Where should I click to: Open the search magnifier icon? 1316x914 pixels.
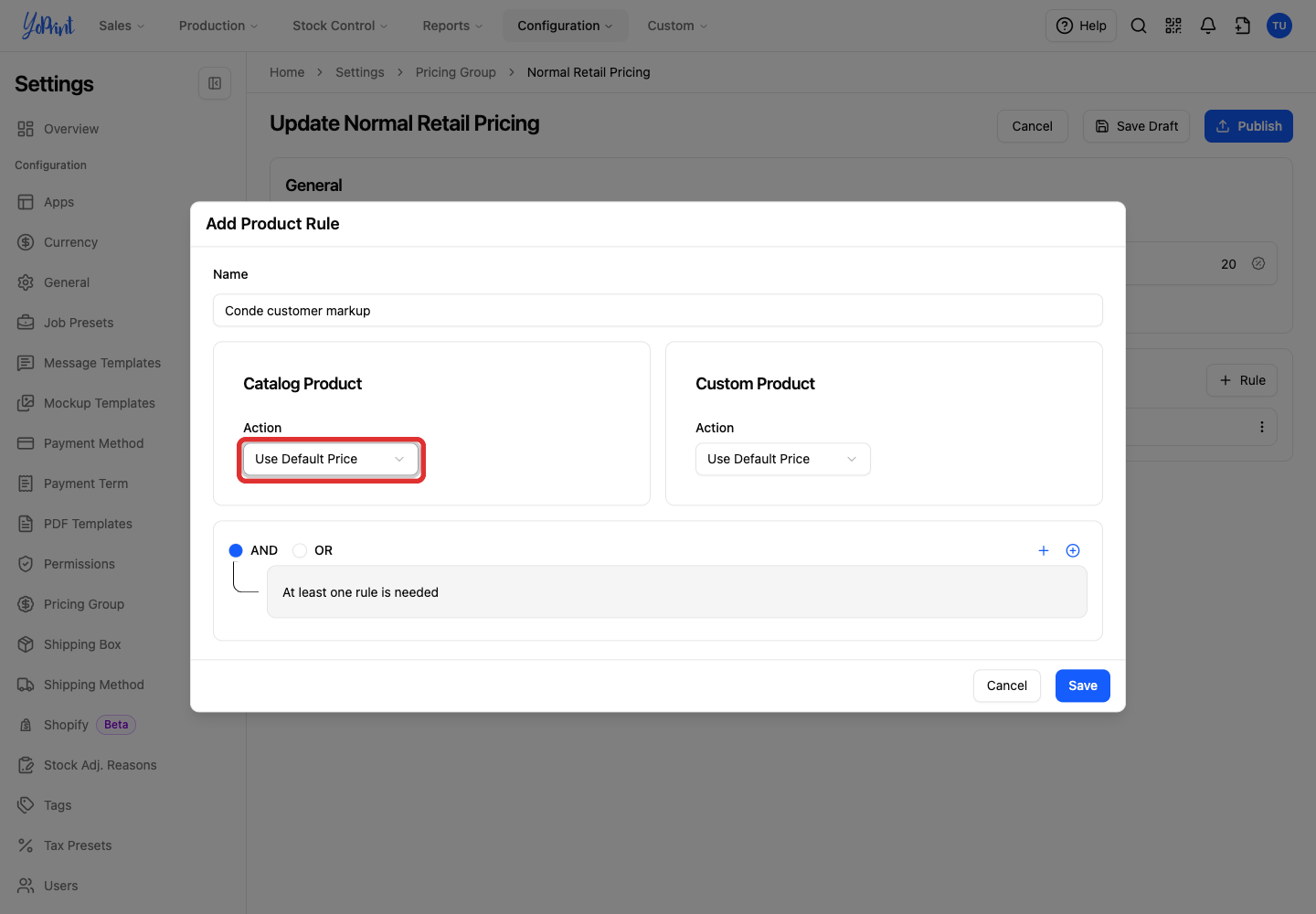click(1139, 26)
